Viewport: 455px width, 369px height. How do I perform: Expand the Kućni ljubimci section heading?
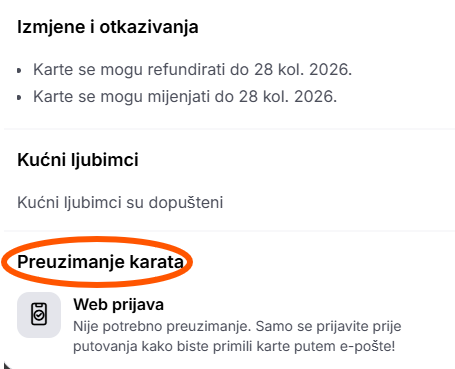pos(78,160)
